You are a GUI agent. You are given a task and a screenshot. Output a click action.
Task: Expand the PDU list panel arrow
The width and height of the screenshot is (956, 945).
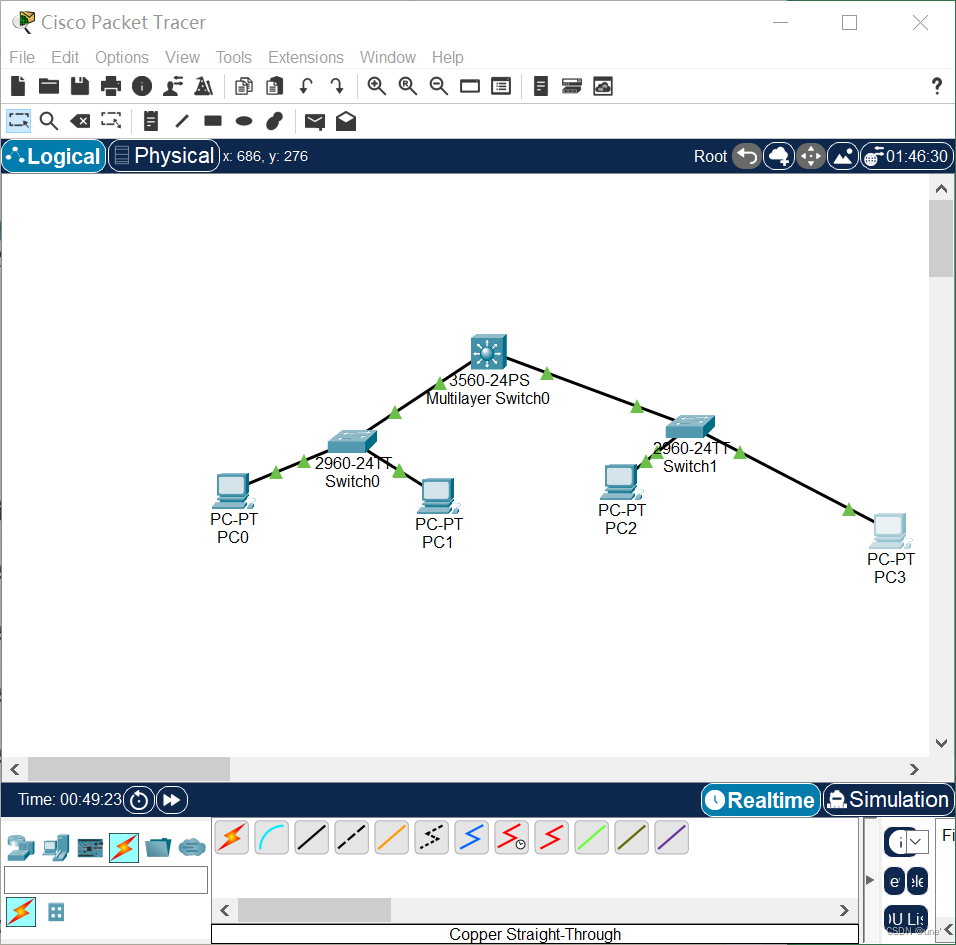coord(870,880)
